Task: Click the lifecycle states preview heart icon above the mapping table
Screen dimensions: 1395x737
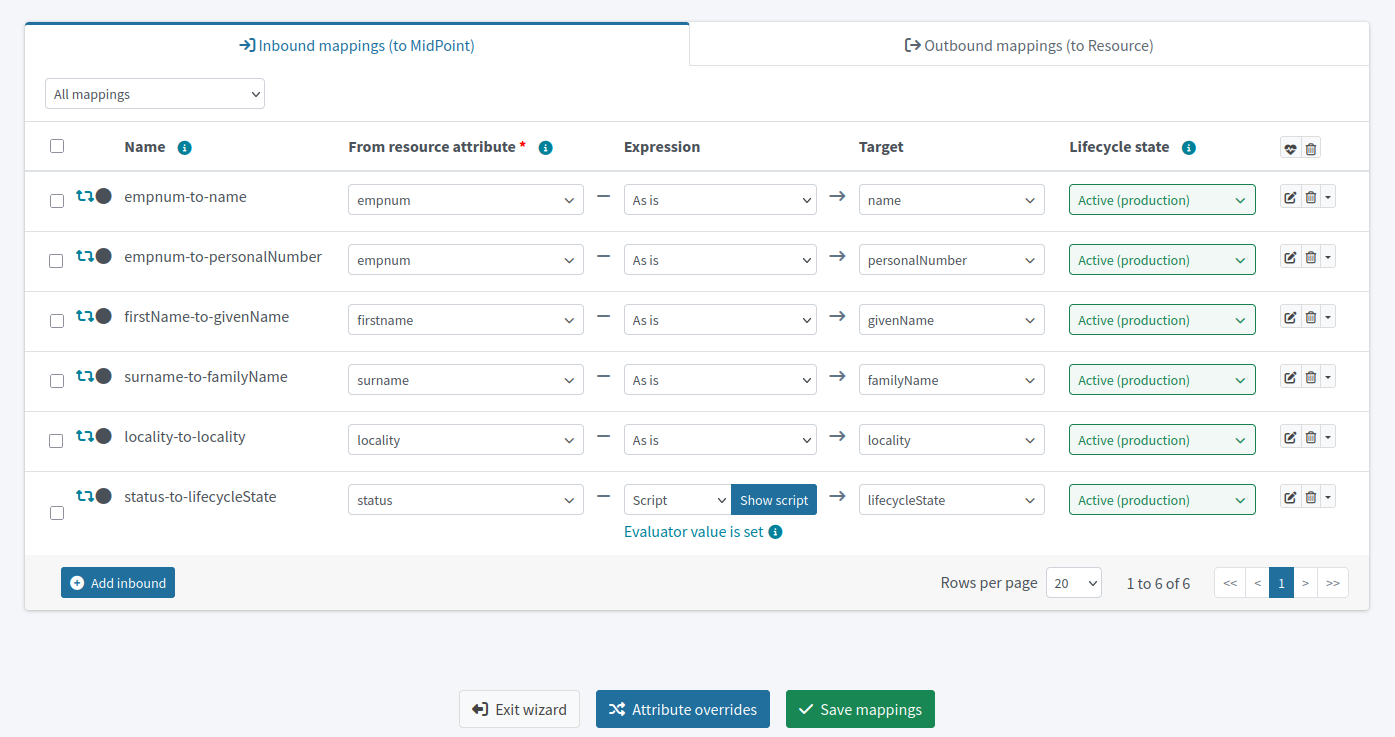Action: [1290, 147]
